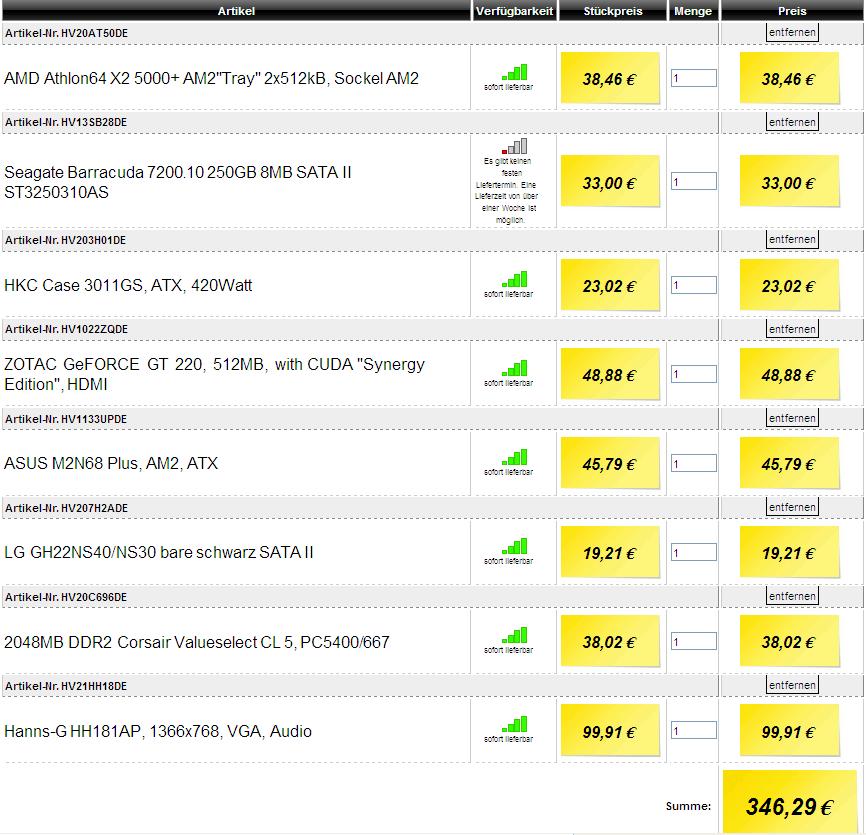This screenshot has width=866, height=835.
Task: Select product name LG GH22NS40/NS30
Action: click(159, 552)
